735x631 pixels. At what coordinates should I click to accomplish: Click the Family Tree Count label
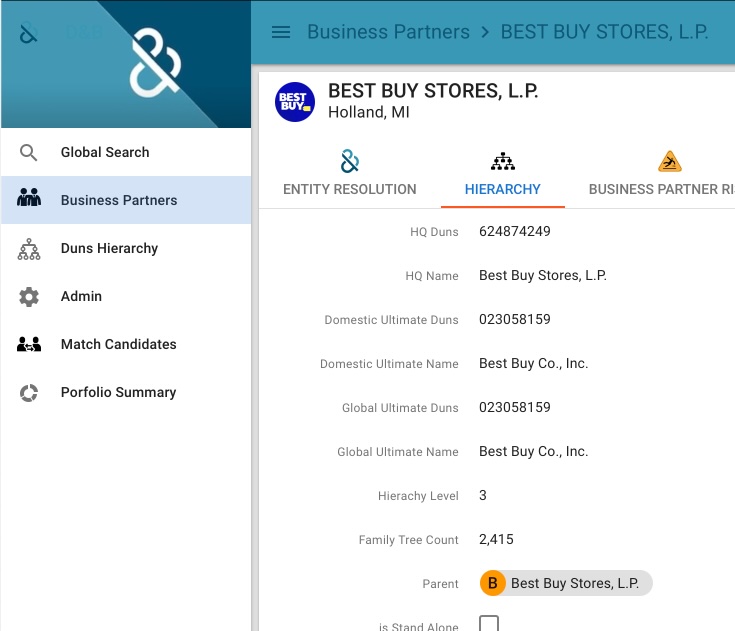click(x=408, y=541)
